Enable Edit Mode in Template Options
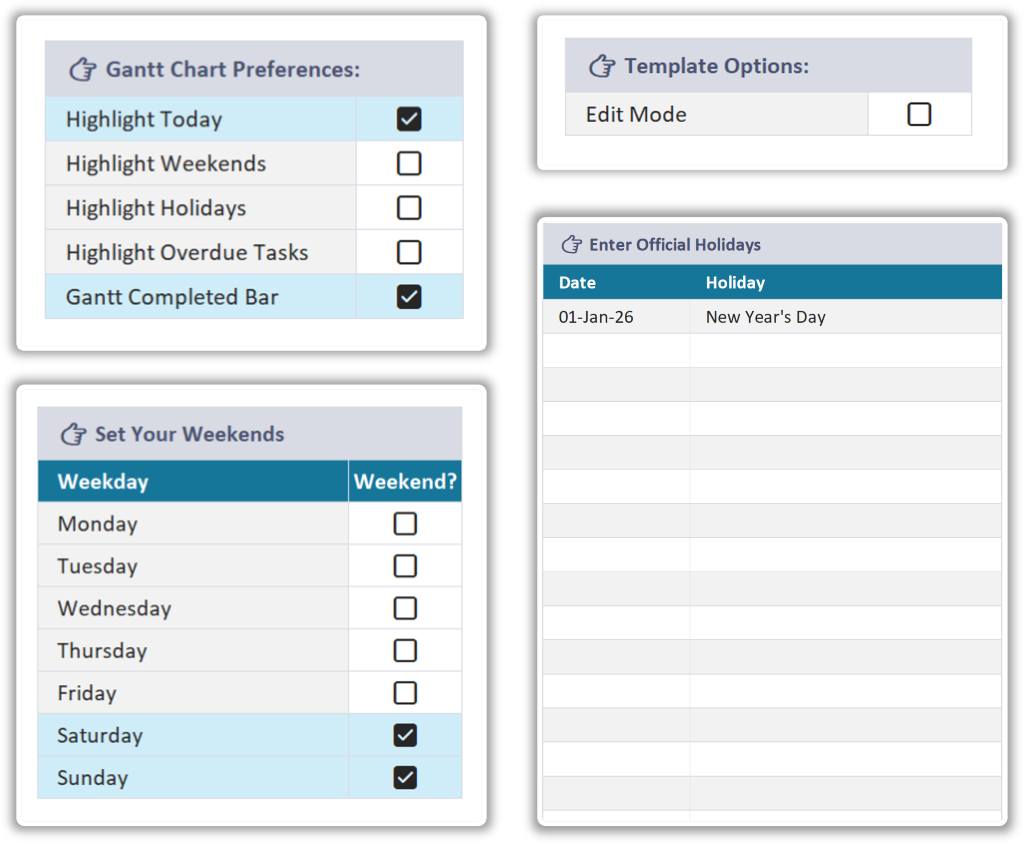This screenshot has width=1024, height=844. pyautogui.click(x=918, y=114)
